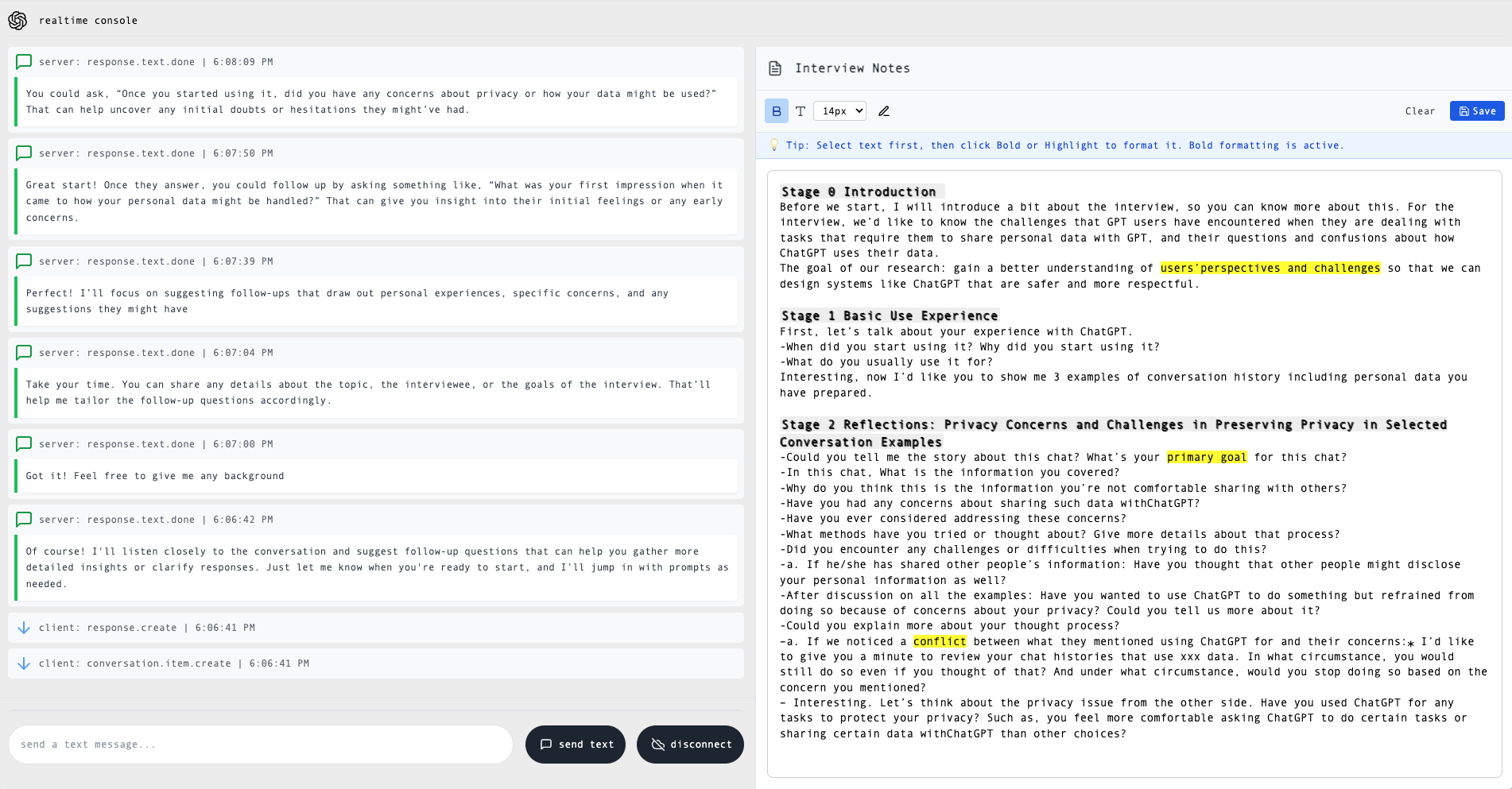Click the highlighted 'primary goal' phrase
Viewport: 1512px width, 789px height.
coord(1207,458)
